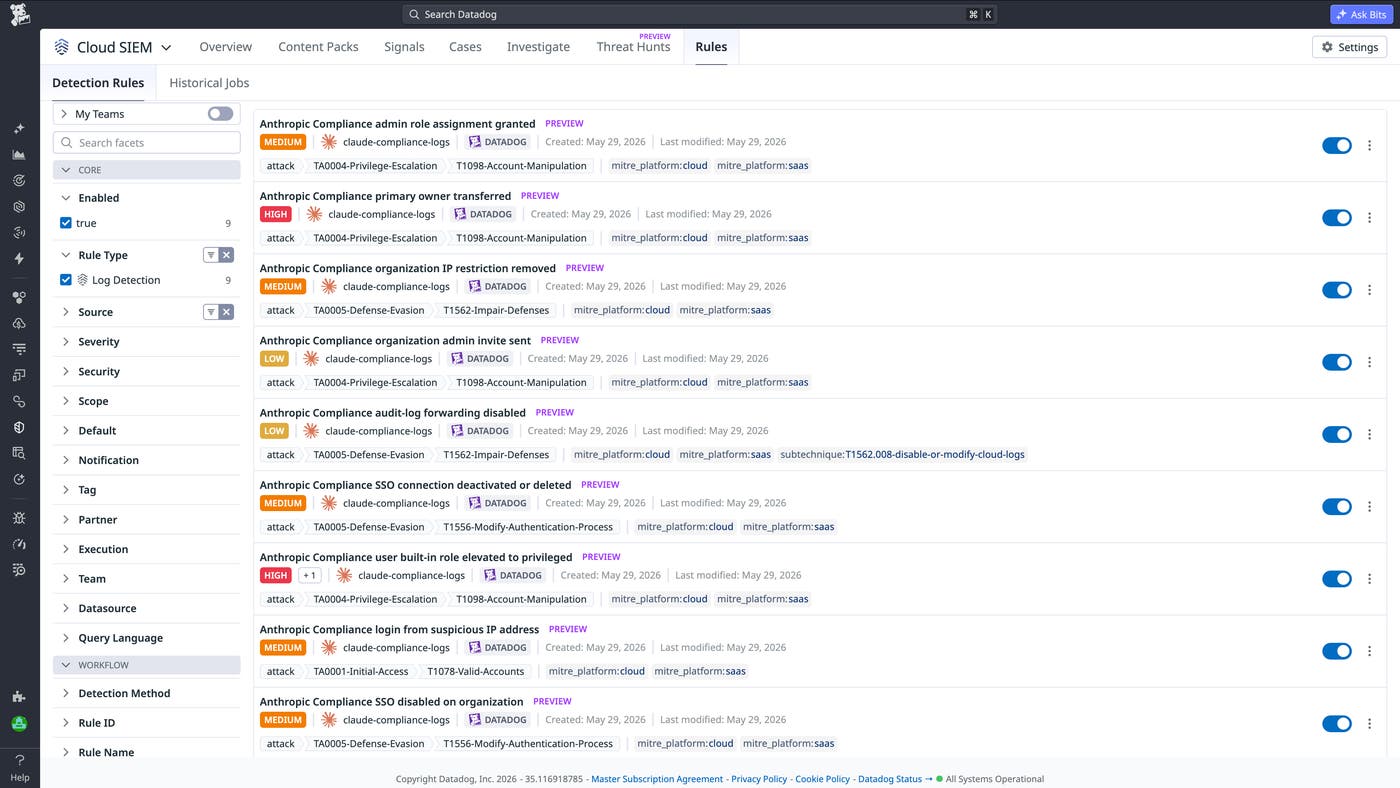This screenshot has width=1400, height=788.
Task: Open actions menu for admin invite sent rule
Action: [1369, 362]
